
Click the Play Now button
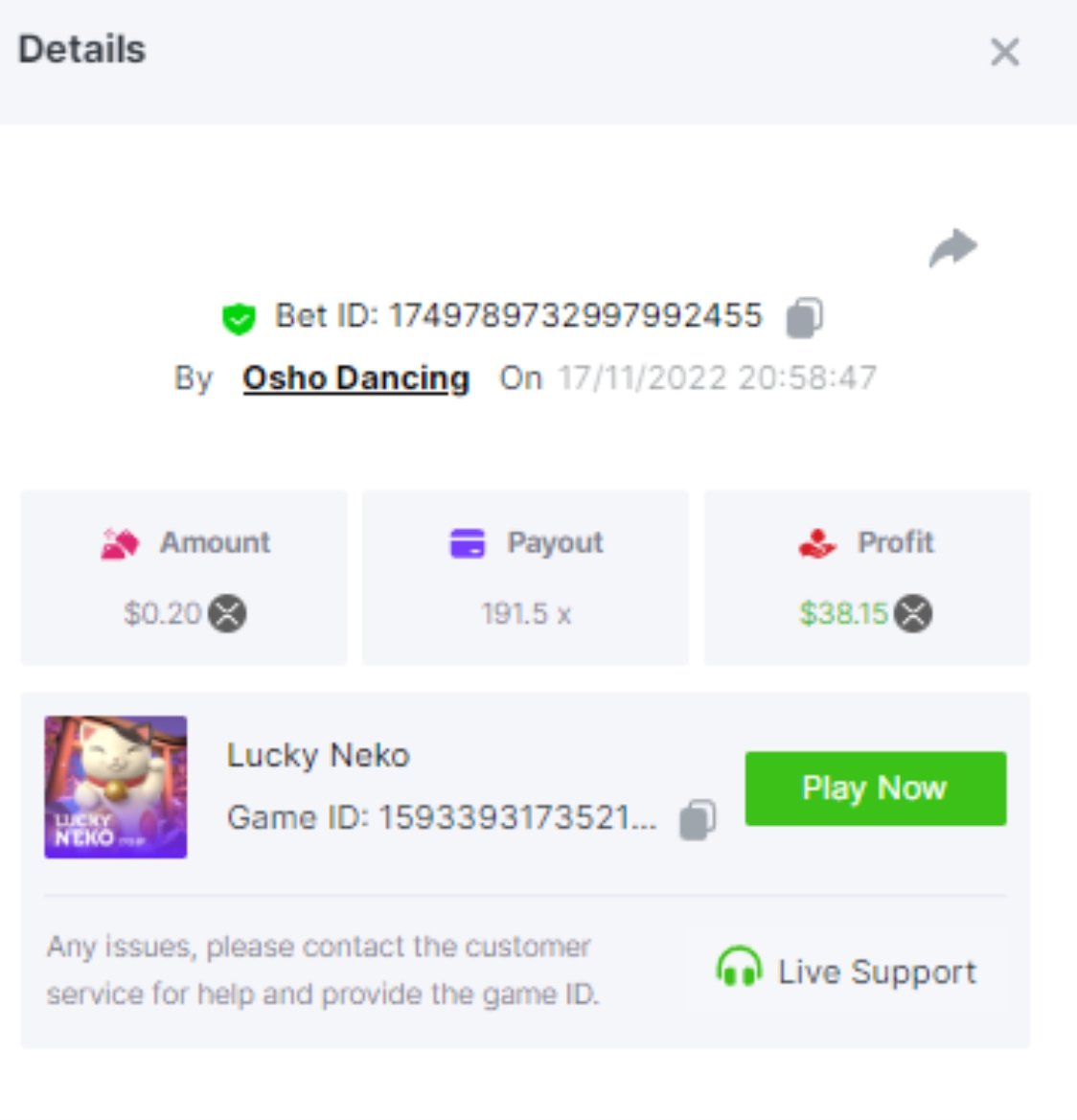(x=876, y=789)
